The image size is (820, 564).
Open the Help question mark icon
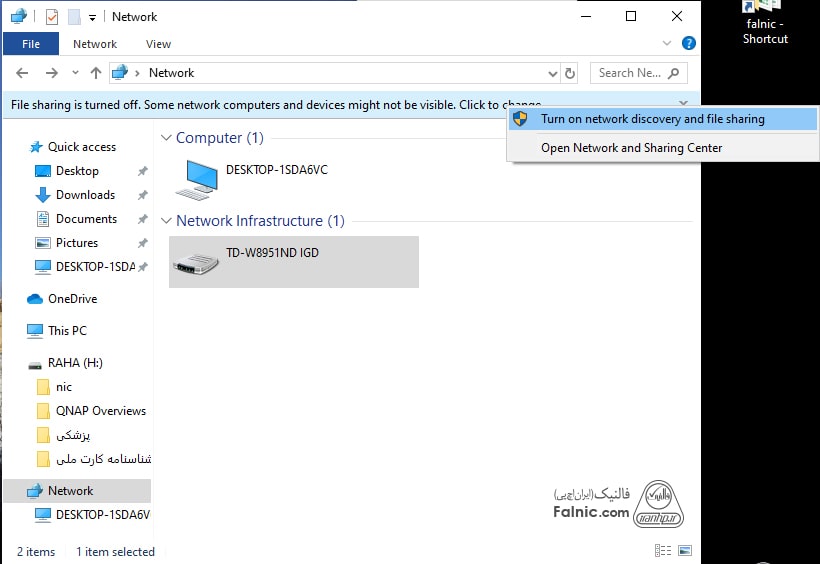[688, 44]
